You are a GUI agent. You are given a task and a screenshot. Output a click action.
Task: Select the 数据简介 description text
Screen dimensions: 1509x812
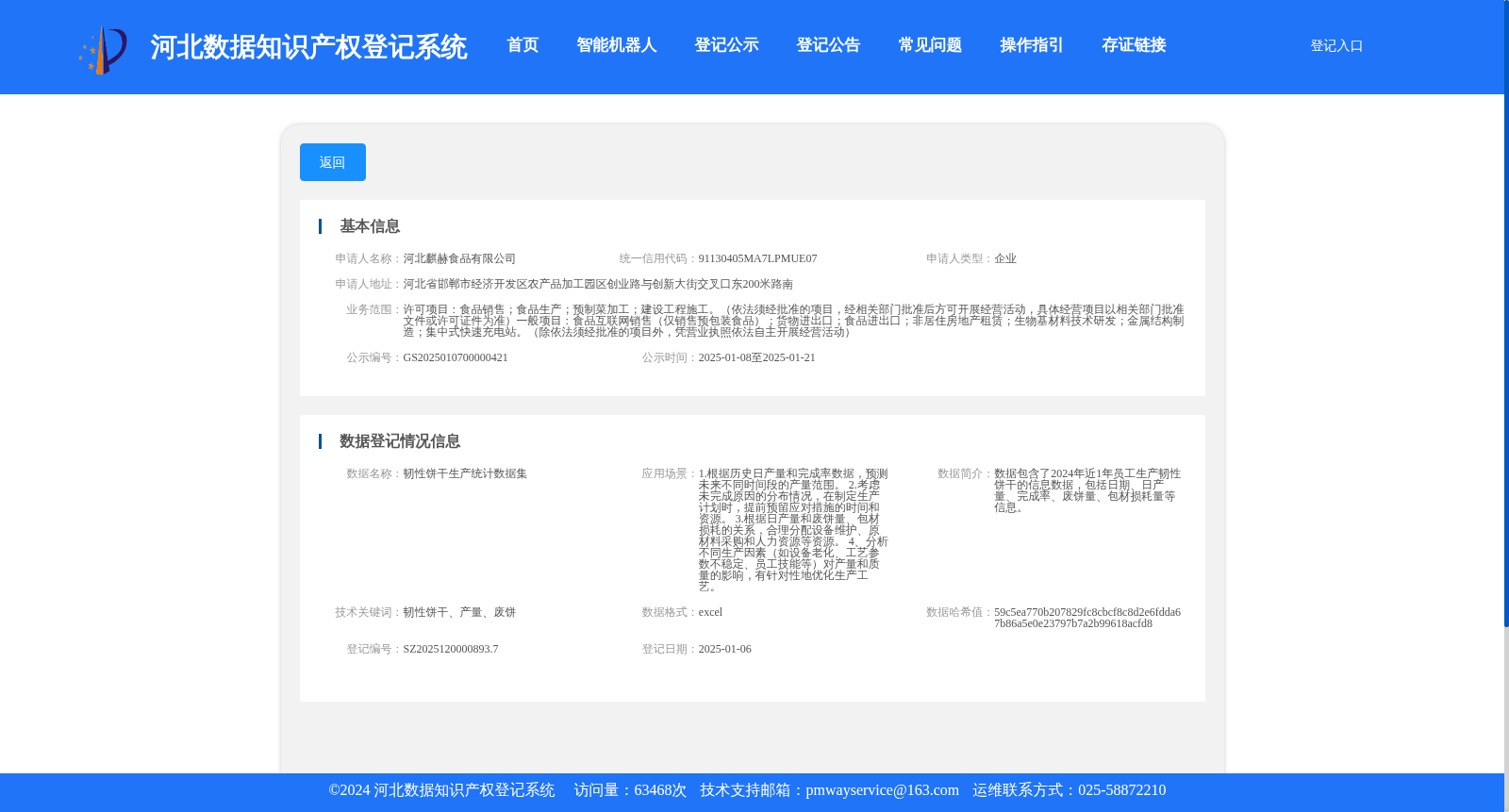[x=1087, y=490]
